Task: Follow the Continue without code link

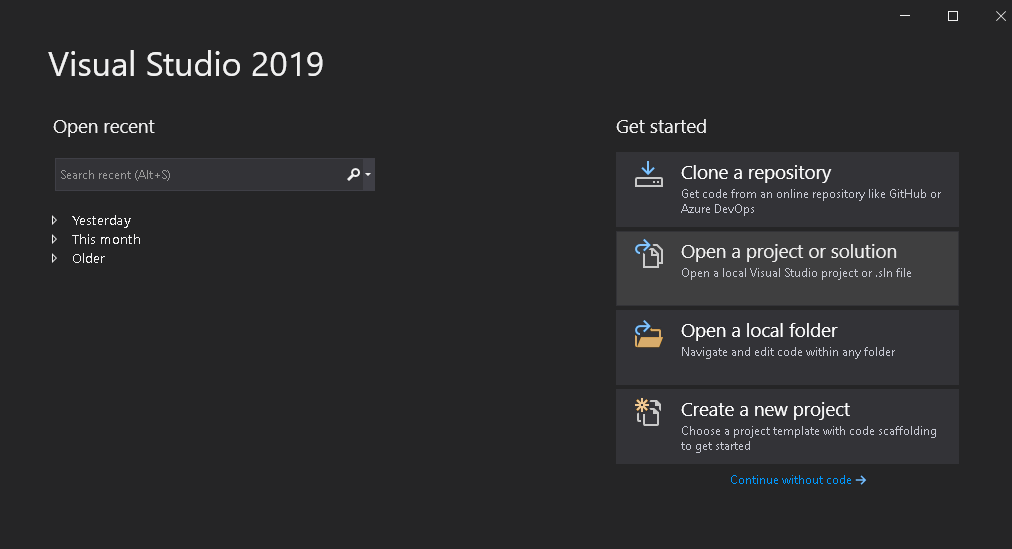Action: point(797,480)
